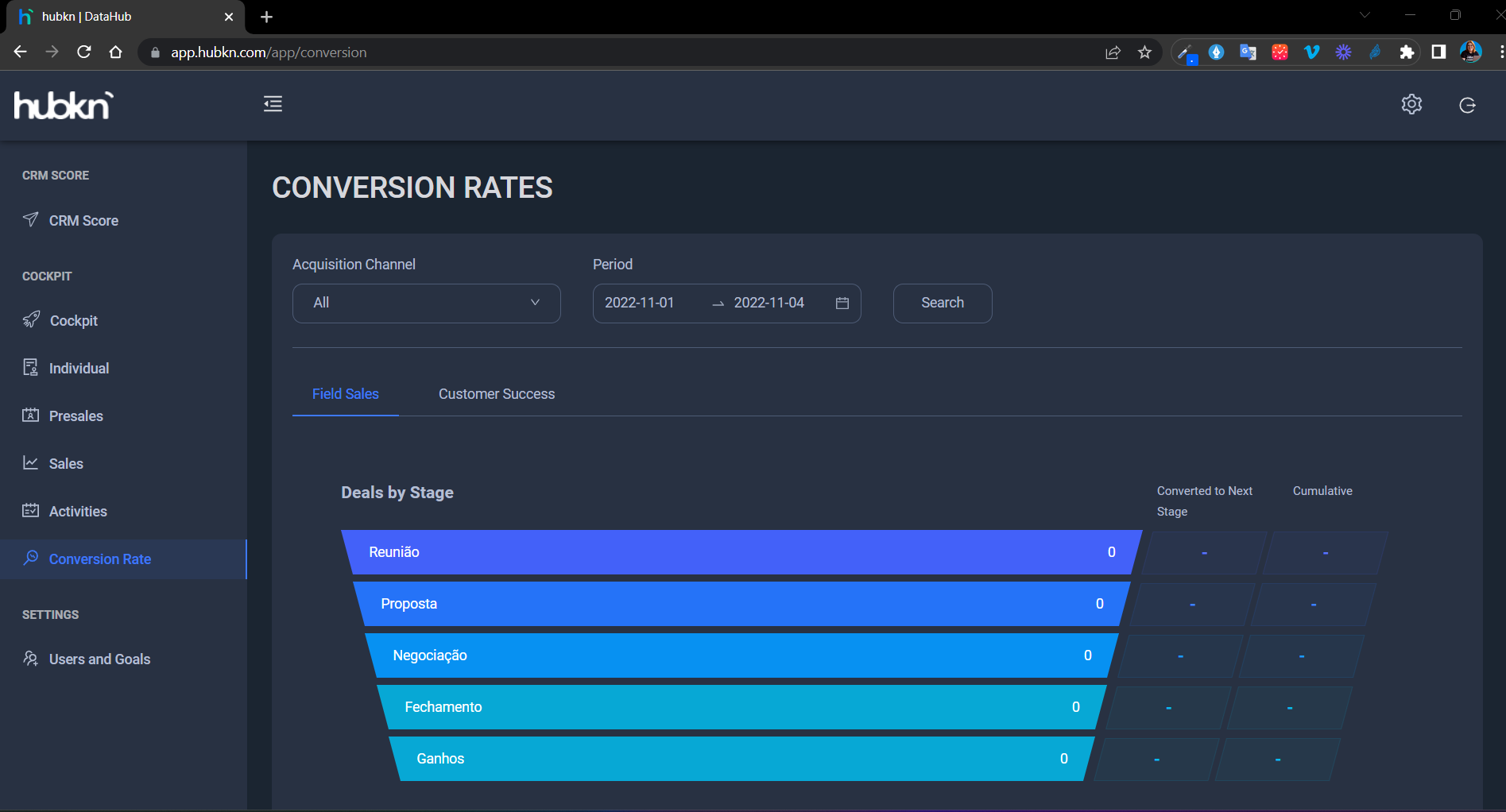Go to Individual in sidebar

[x=123, y=369]
